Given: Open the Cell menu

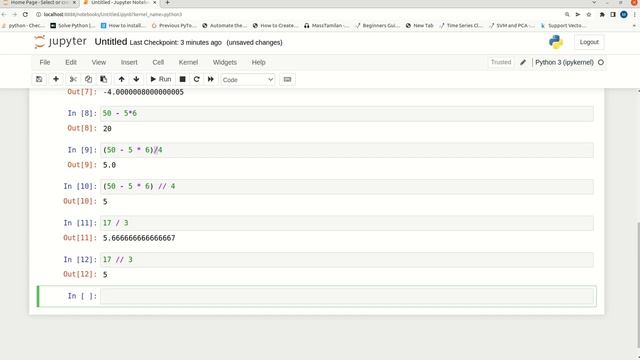Looking at the screenshot, I should [158, 62].
